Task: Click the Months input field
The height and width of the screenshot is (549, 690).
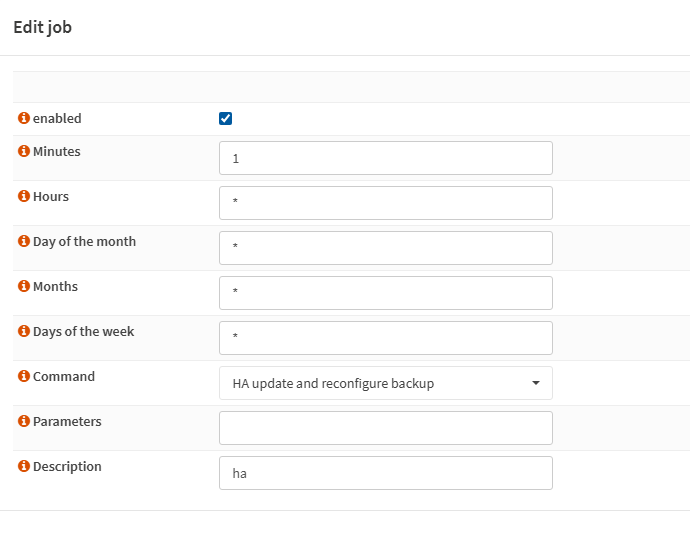Action: tap(386, 293)
